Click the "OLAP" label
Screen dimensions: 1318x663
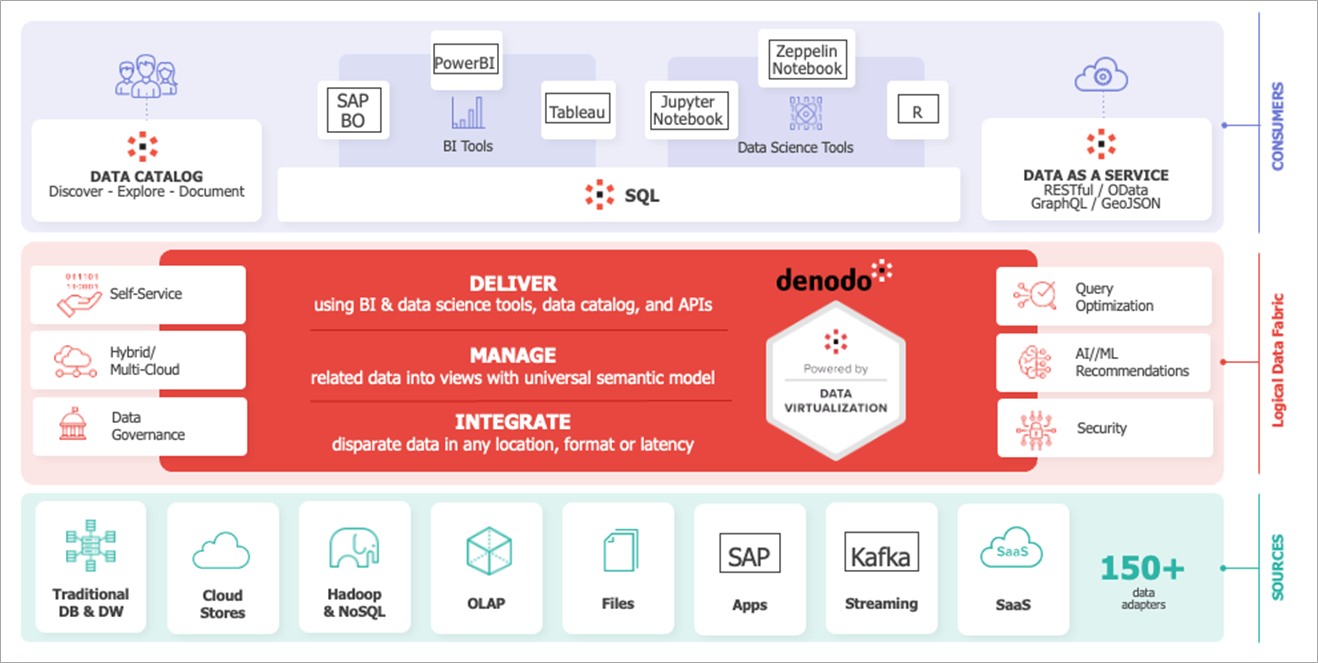(486, 603)
